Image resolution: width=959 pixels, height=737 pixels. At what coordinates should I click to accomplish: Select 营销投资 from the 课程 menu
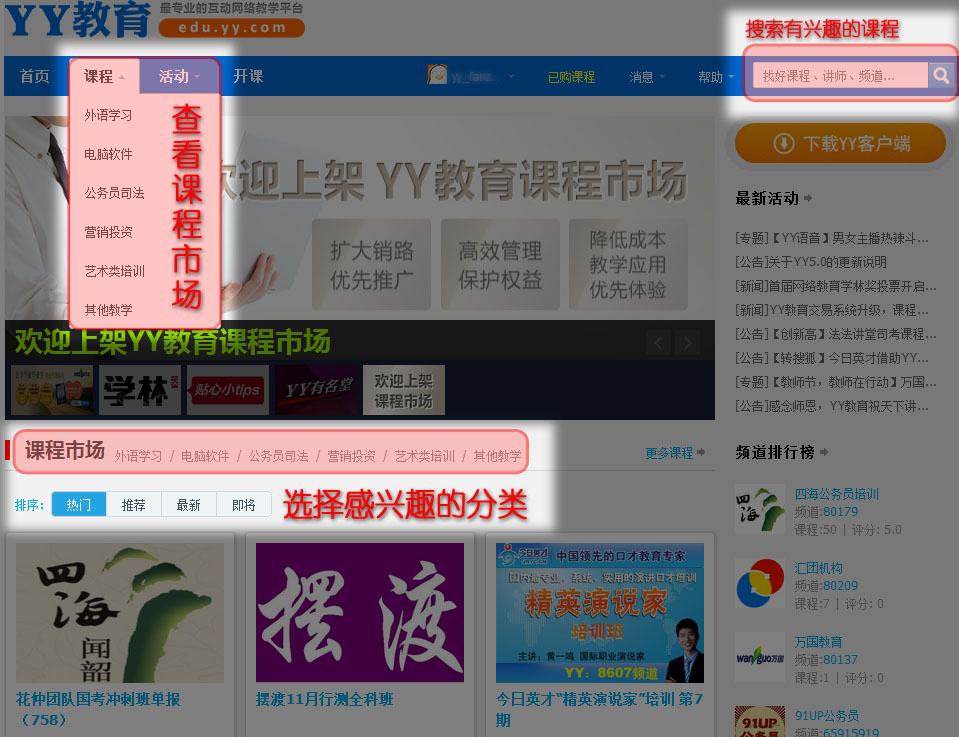tap(108, 232)
